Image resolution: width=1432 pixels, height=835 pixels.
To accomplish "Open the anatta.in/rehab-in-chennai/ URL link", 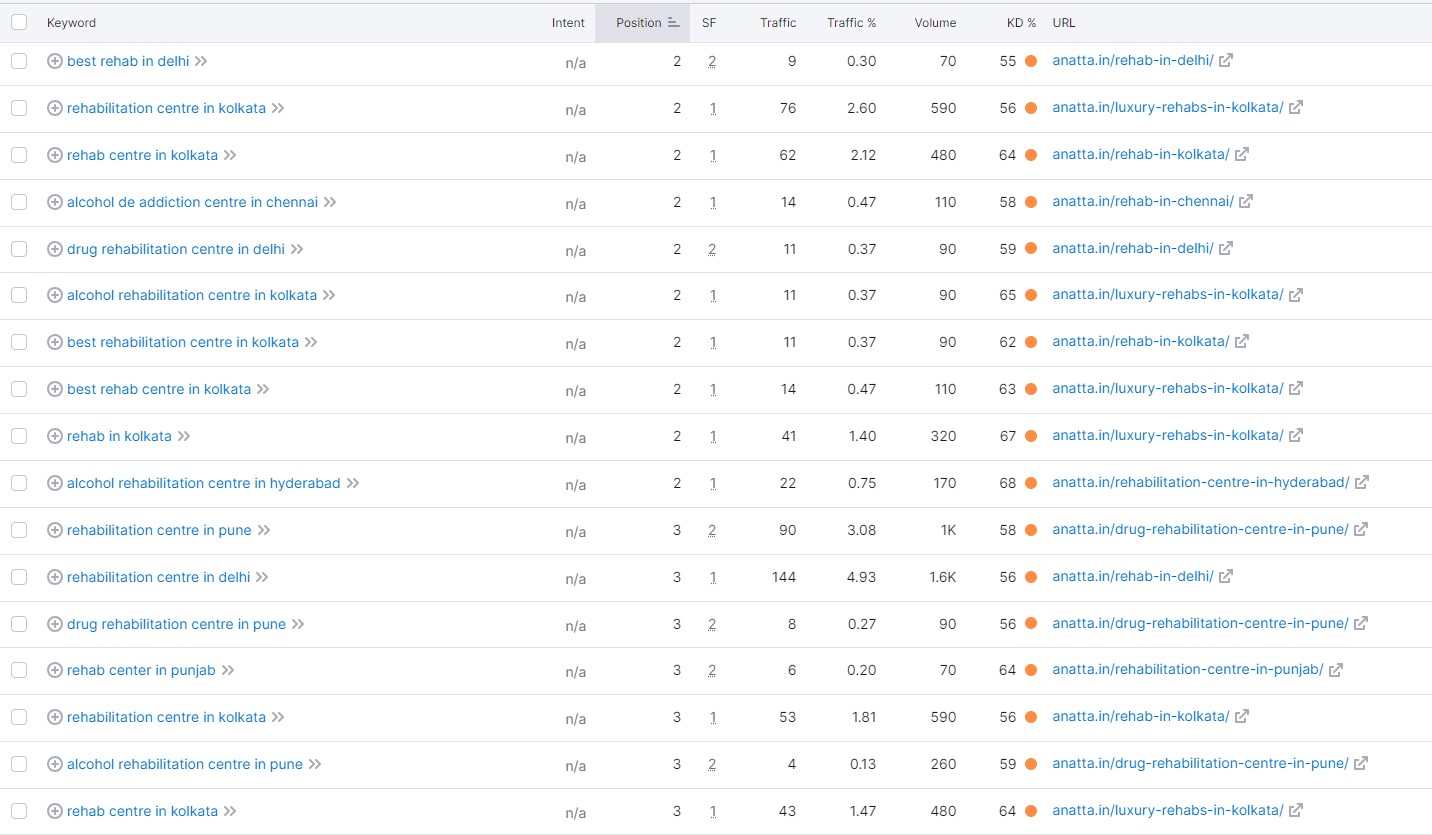I will (1143, 201).
